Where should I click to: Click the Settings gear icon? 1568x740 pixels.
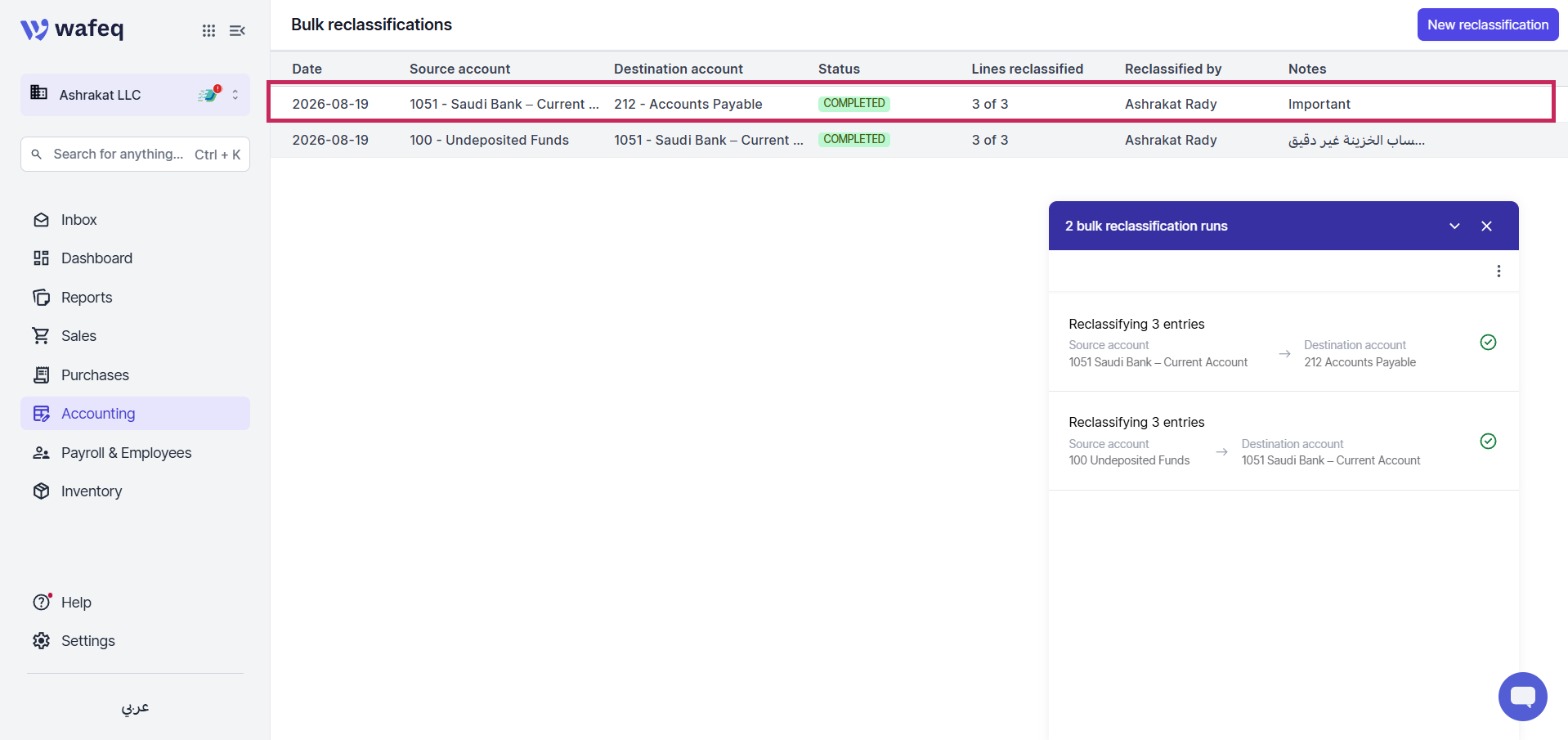(41, 641)
